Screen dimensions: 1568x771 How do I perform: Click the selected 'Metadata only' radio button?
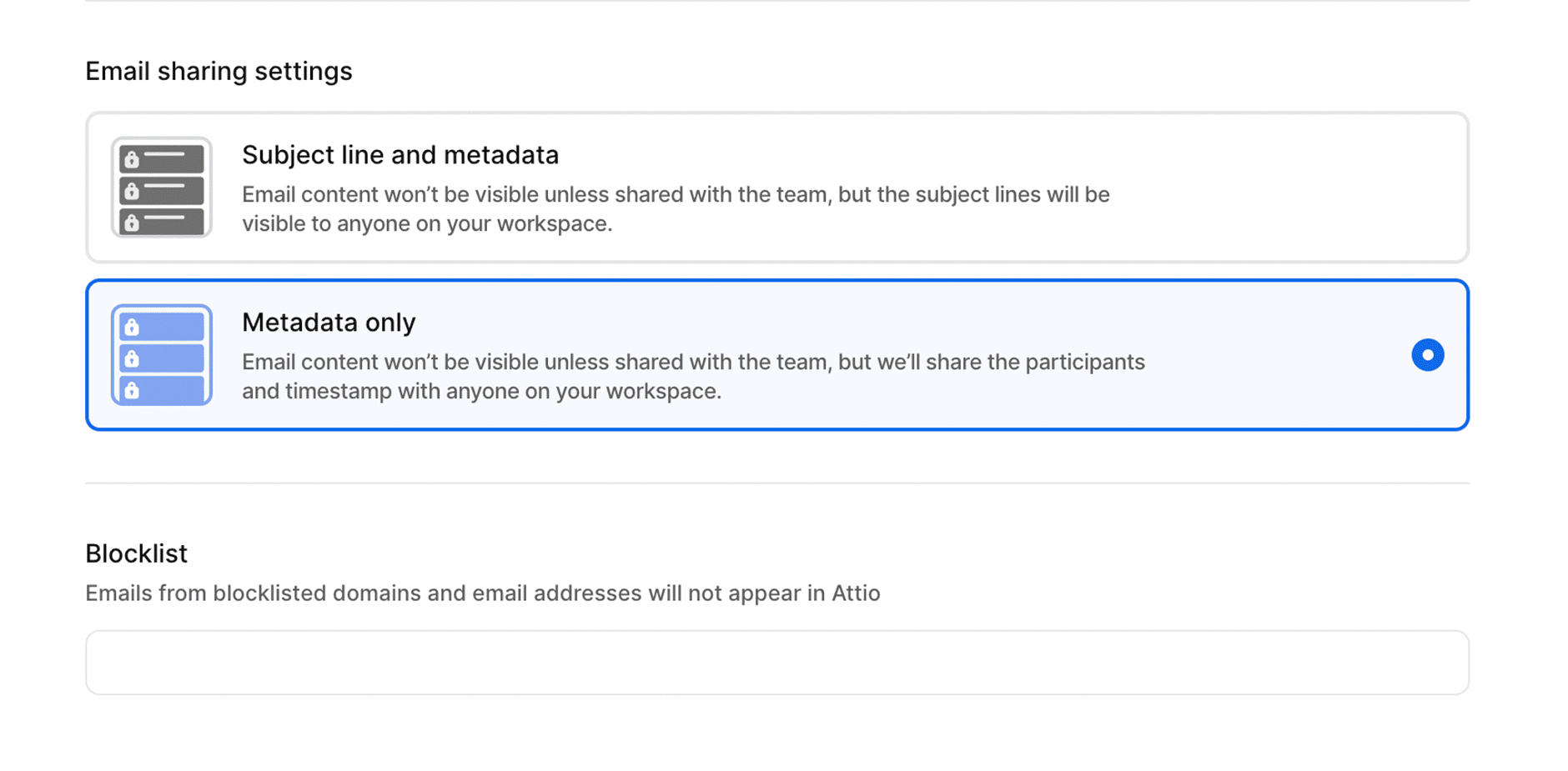1427,355
